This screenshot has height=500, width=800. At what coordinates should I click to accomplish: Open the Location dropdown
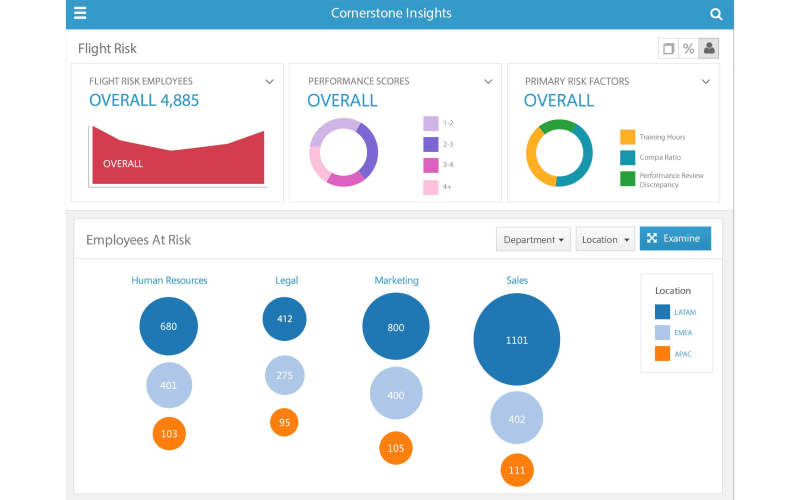[605, 240]
